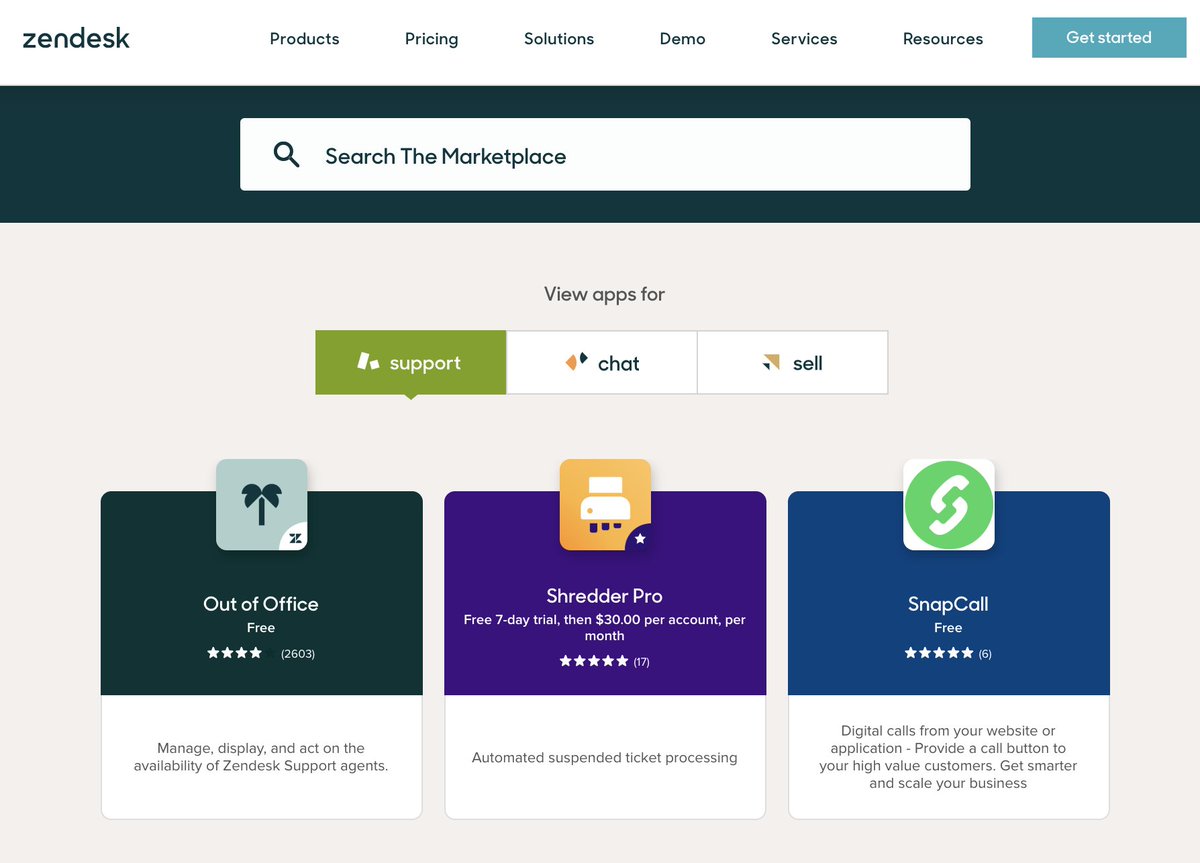
Task: Click SnapCall star rating
Action: pos(939,653)
